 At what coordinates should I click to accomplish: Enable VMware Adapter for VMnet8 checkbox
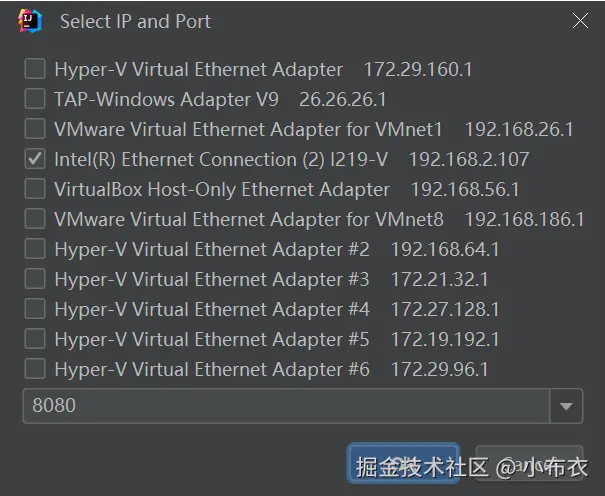point(35,219)
